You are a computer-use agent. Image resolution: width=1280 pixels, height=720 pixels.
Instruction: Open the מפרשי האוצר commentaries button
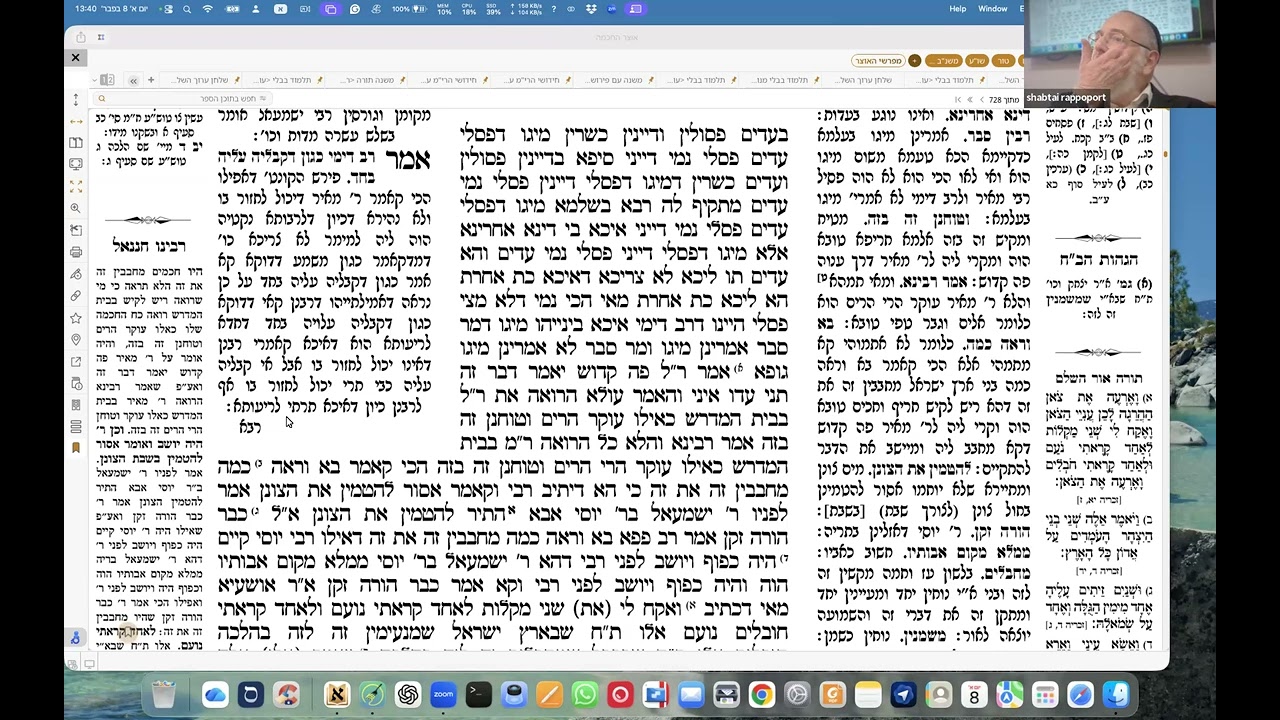coord(878,61)
